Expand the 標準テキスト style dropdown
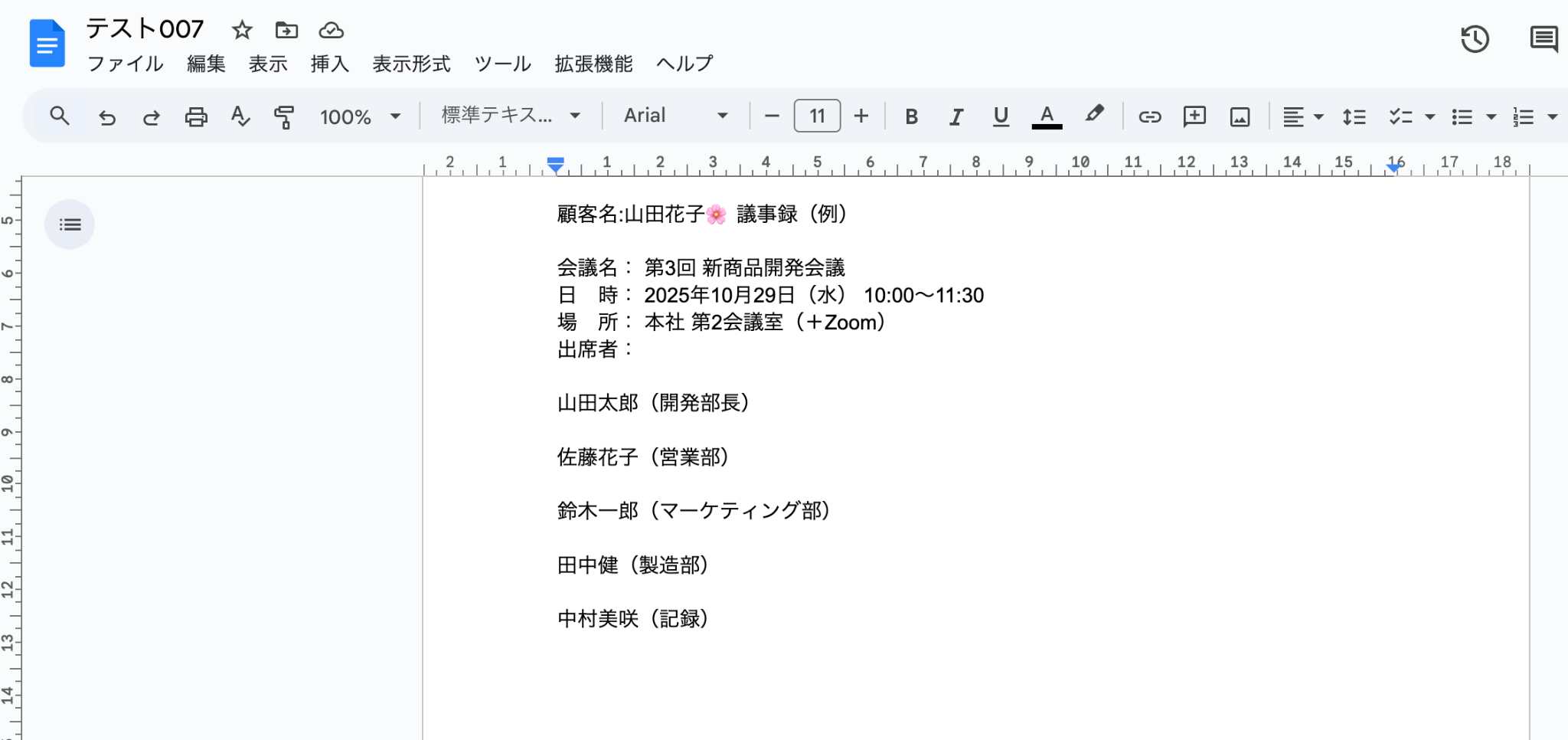 click(x=510, y=116)
